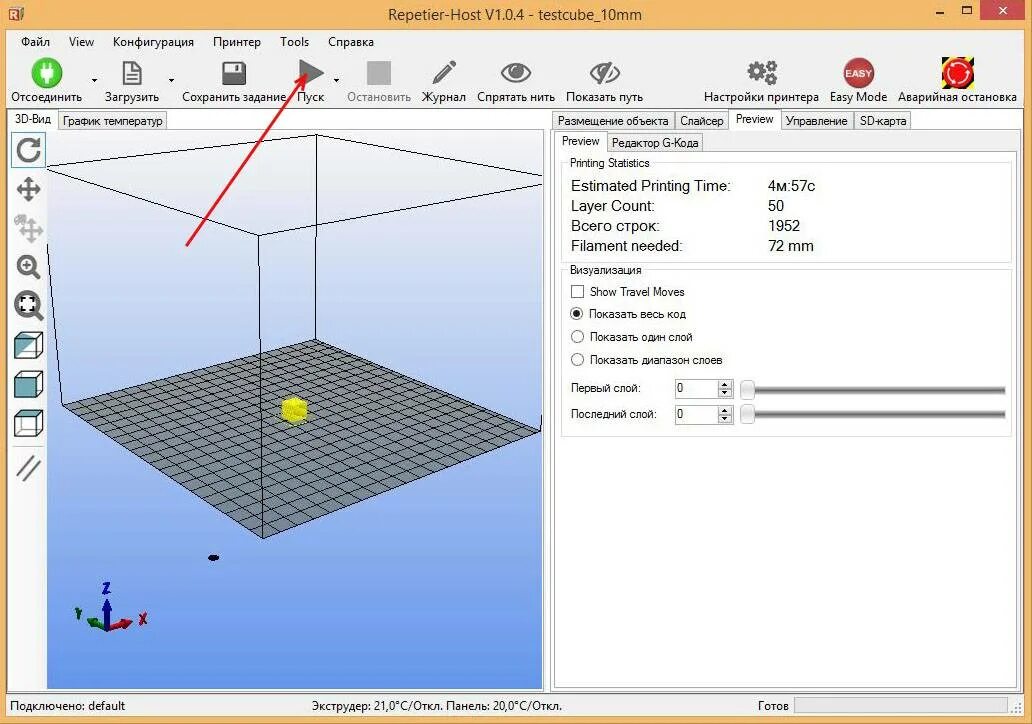
Task: Select Показать весь код radio button
Action: (577, 314)
